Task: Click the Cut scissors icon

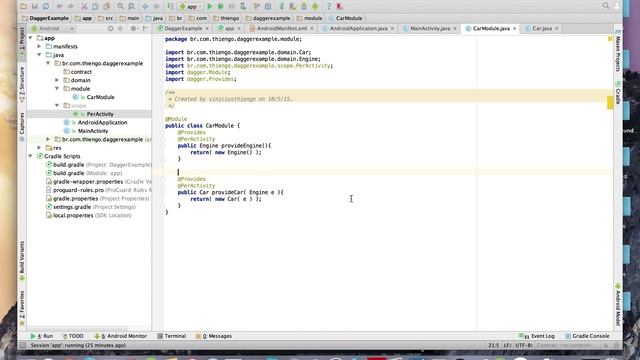Action: [x=84, y=6]
